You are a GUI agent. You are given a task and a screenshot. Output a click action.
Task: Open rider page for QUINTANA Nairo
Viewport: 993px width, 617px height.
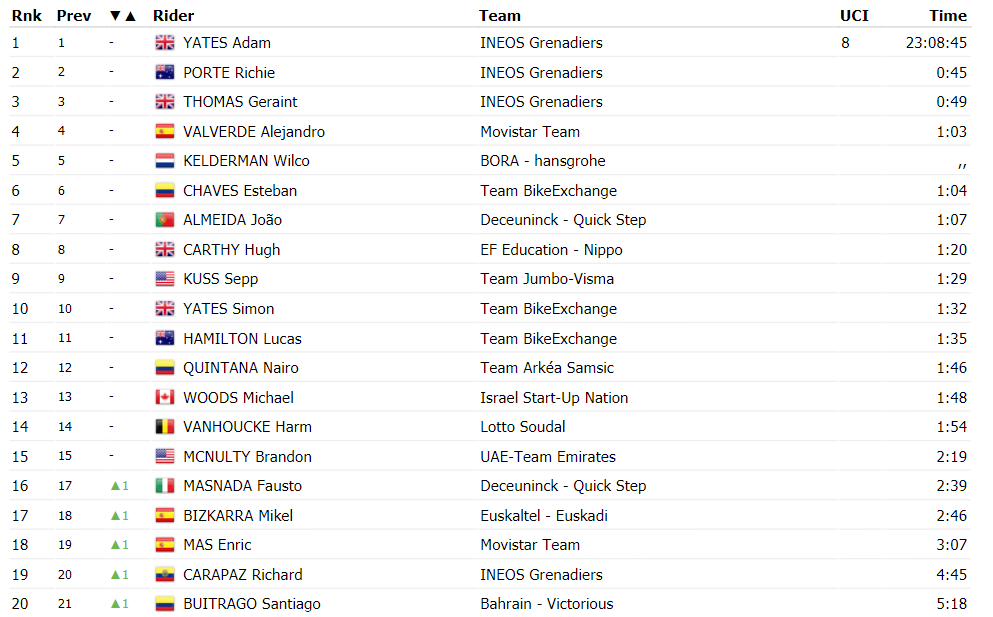[x=241, y=368]
